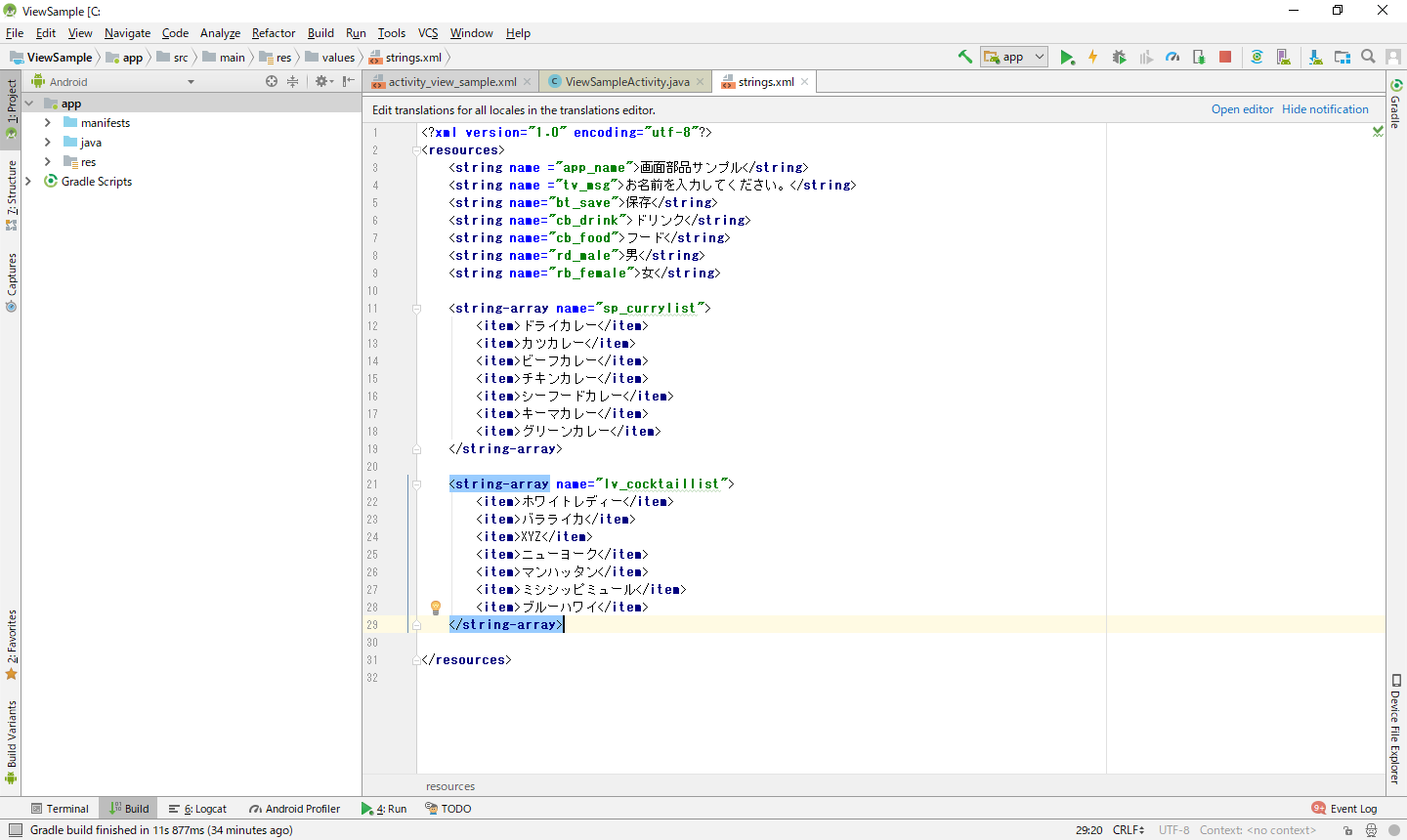
Task: Start debugging with the bug icon
Action: pyautogui.click(x=1119, y=58)
